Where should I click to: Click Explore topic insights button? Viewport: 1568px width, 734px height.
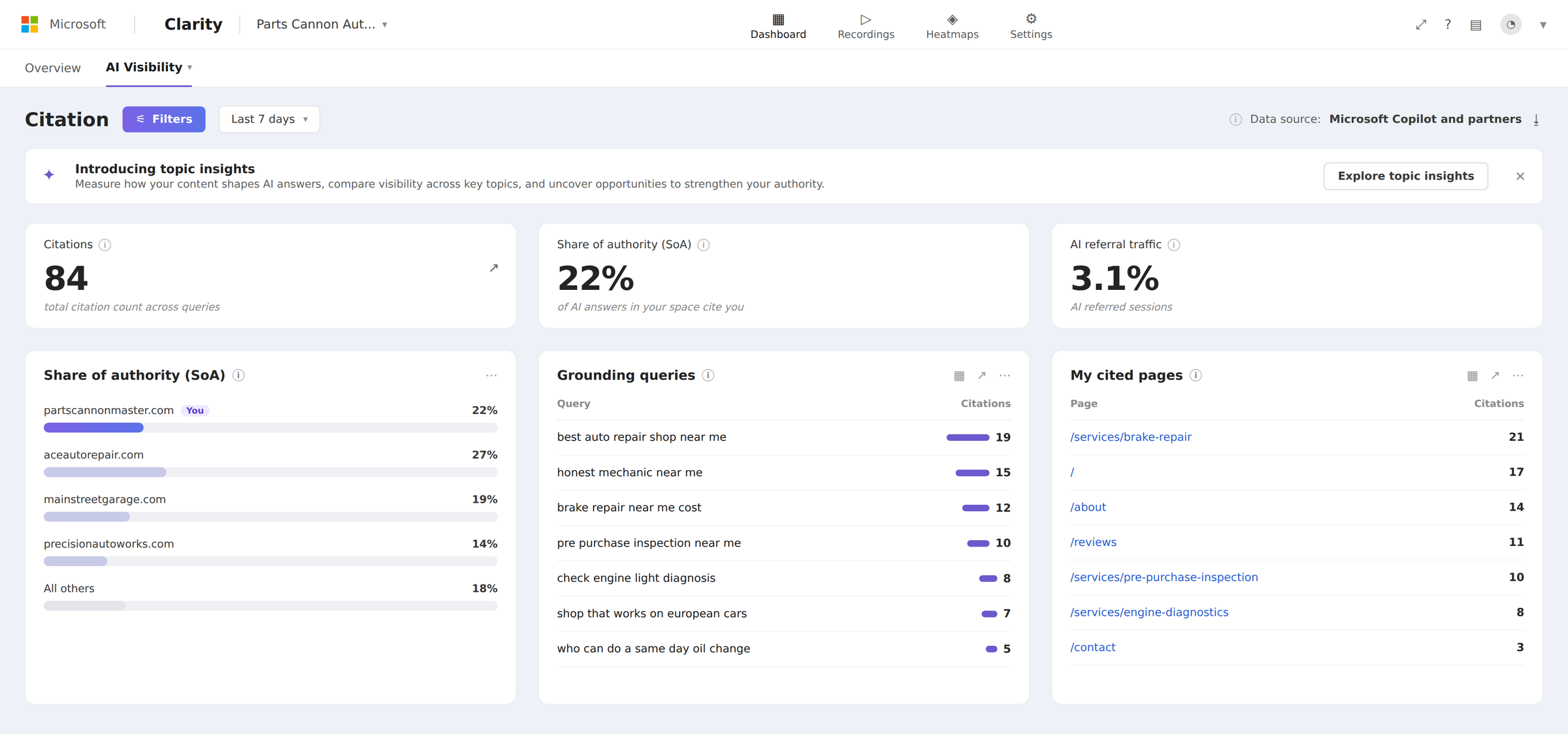[x=1406, y=176]
